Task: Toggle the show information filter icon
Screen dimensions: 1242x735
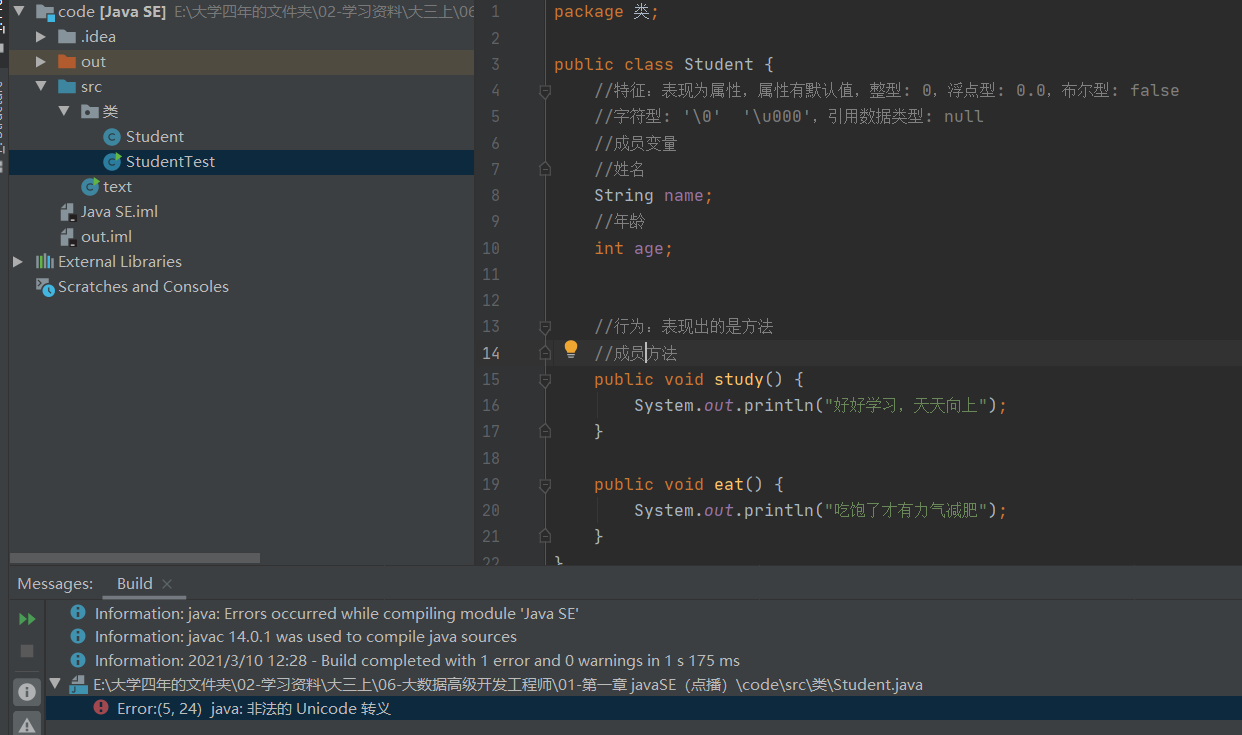Action: click(27, 691)
